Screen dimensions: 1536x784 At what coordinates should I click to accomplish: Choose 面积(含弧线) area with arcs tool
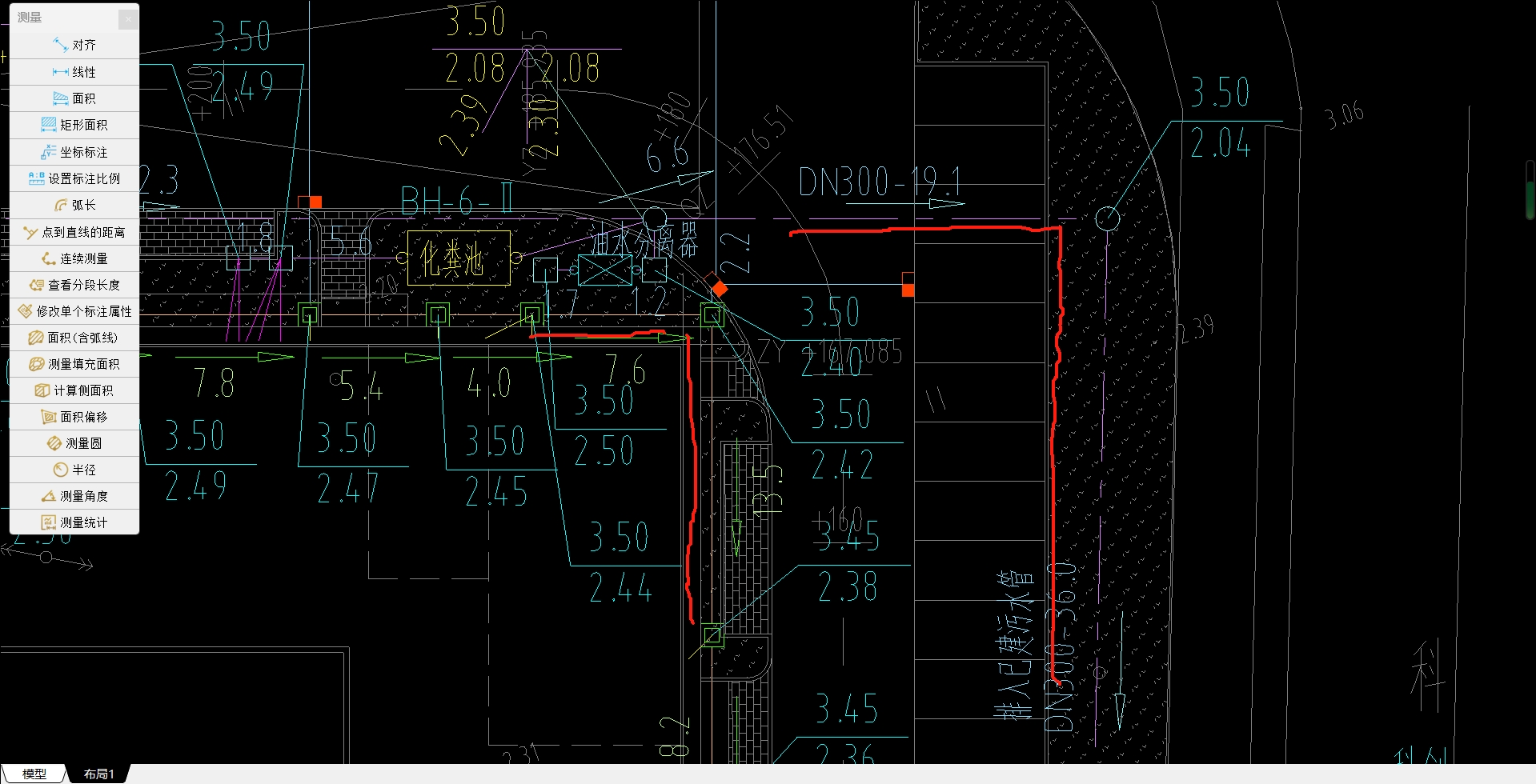pos(74,338)
